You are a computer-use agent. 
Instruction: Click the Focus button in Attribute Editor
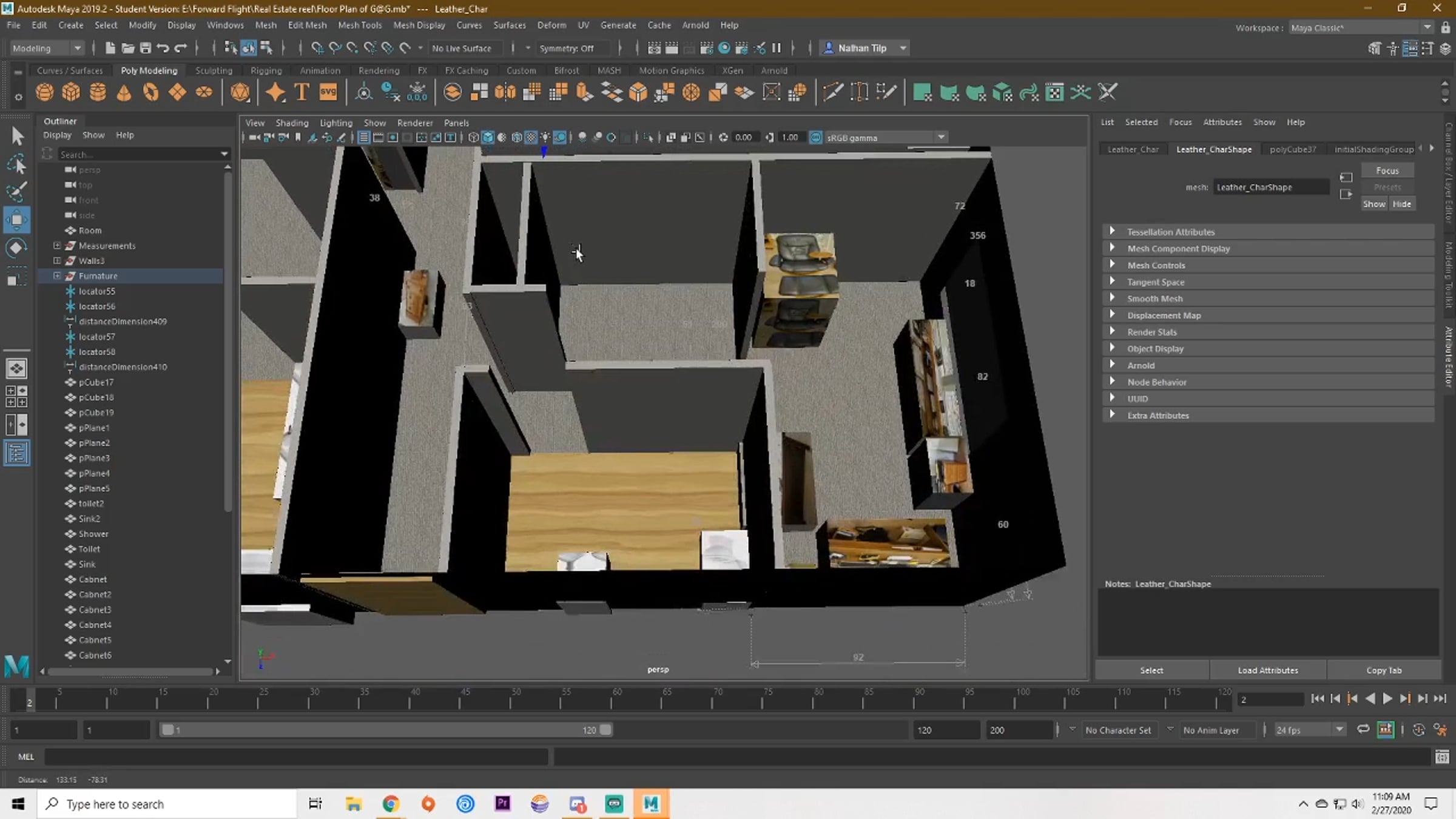(x=1387, y=170)
